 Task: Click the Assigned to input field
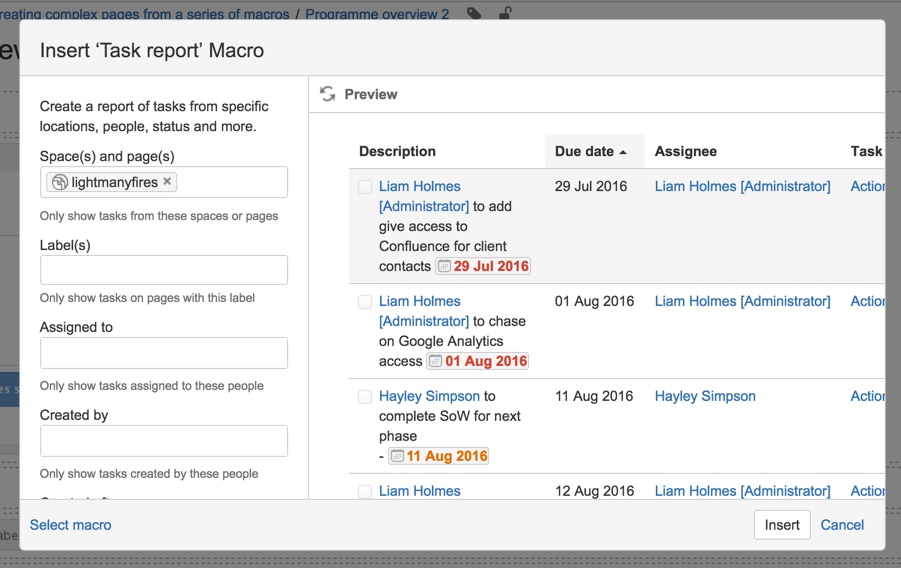click(164, 353)
